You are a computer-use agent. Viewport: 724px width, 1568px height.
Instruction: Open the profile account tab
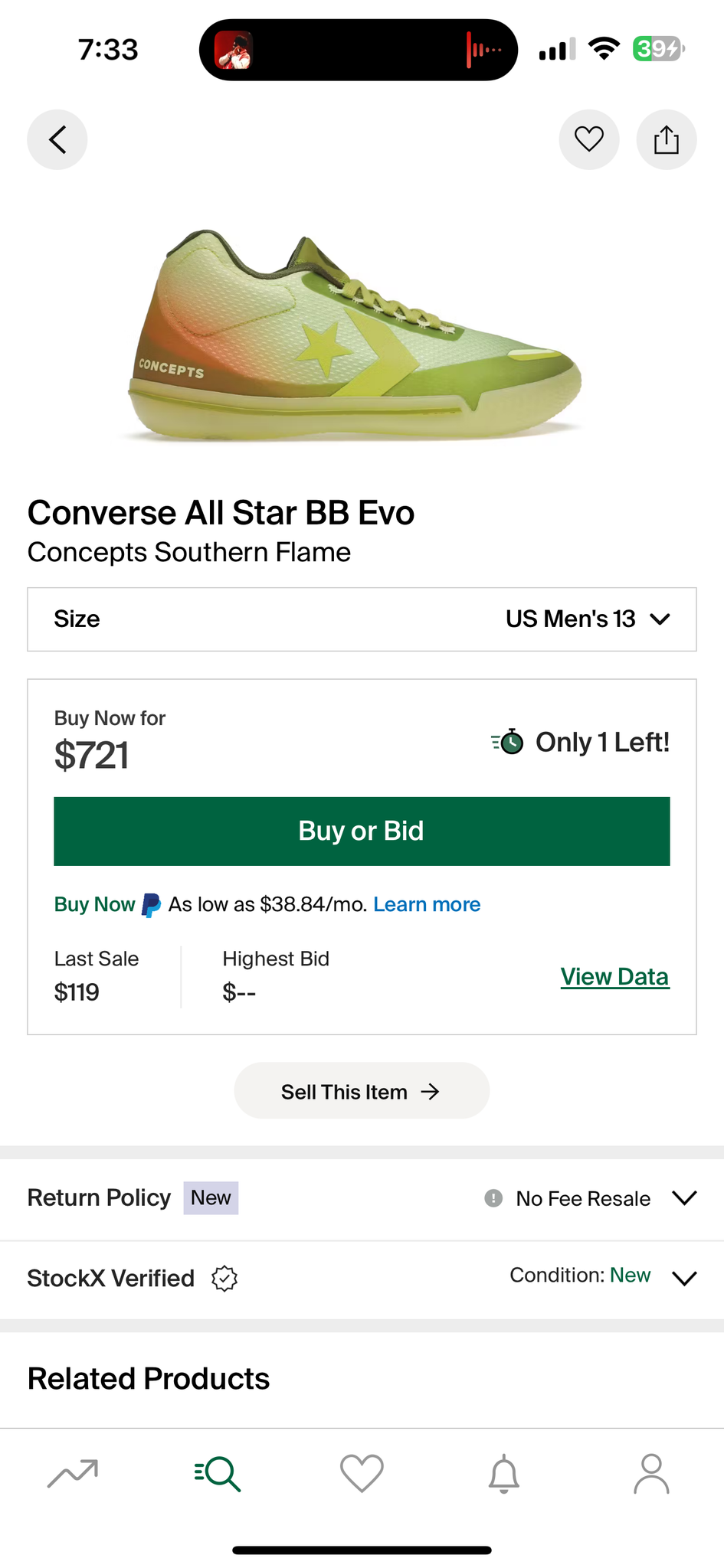(651, 1473)
